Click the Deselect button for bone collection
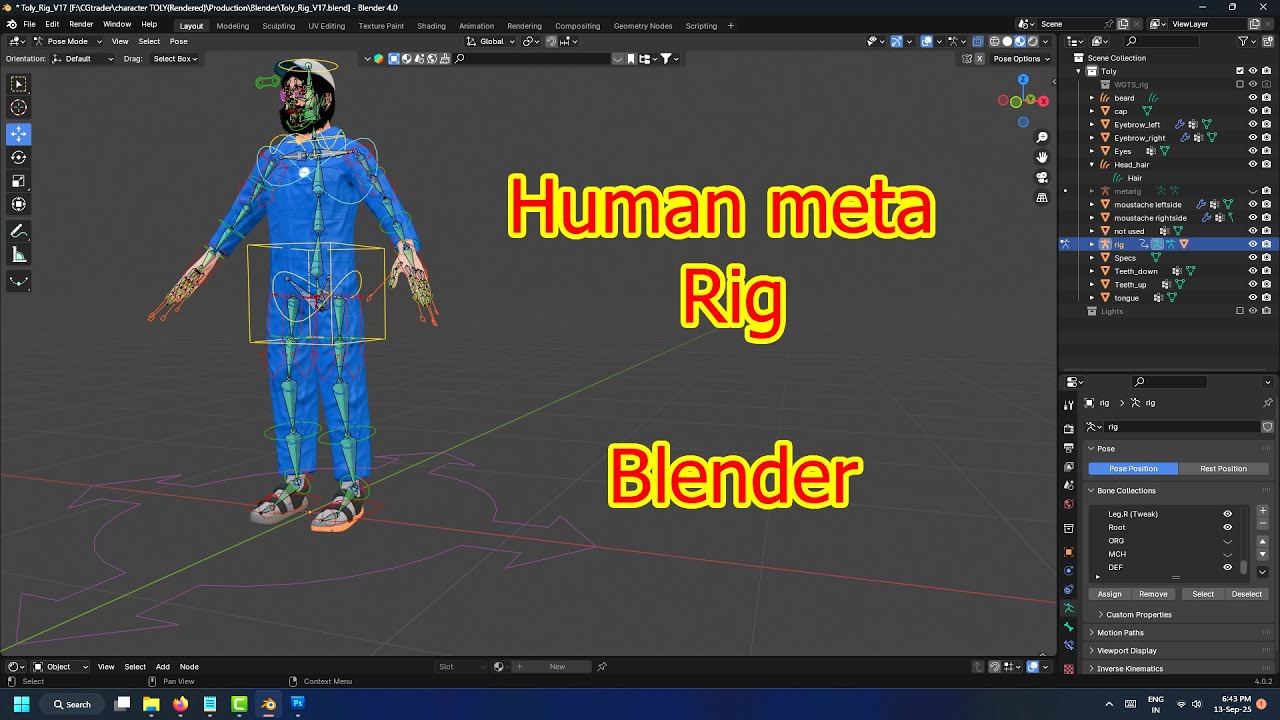1280x720 pixels. pos(1246,594)
